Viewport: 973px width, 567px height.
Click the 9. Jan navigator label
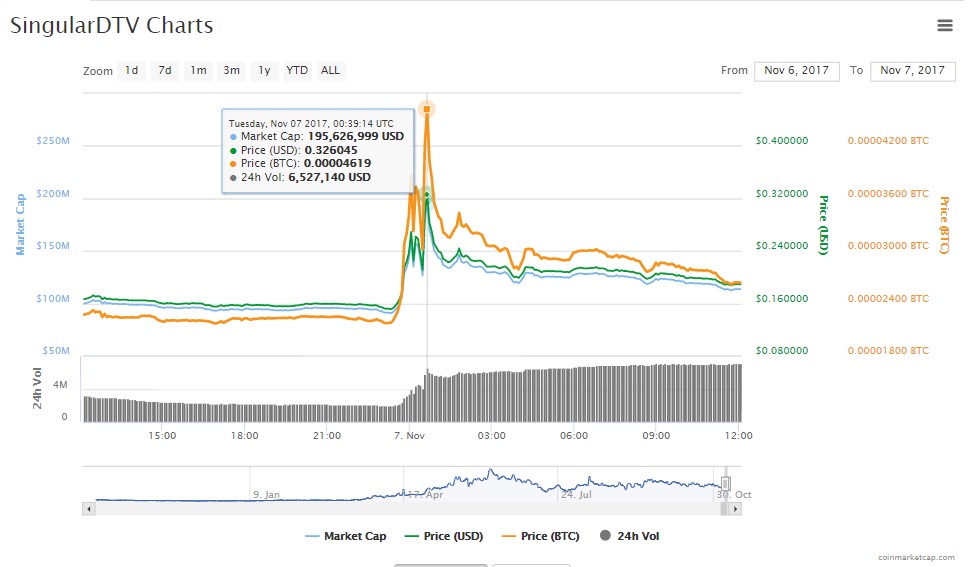tap(267, 495)
